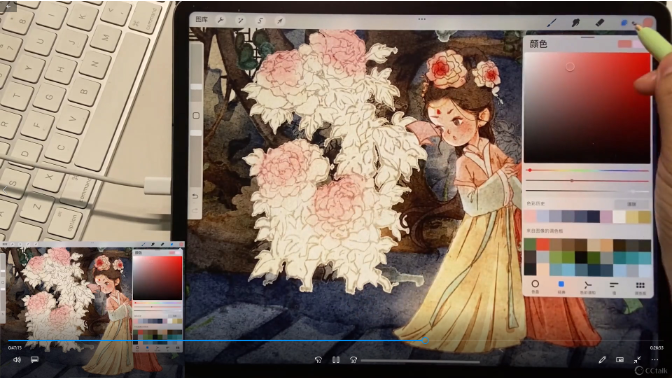This screenshot has width=672, height=378.
Task: Switch to the 色盘 Disc tab
Action: (x=535, y=286)
